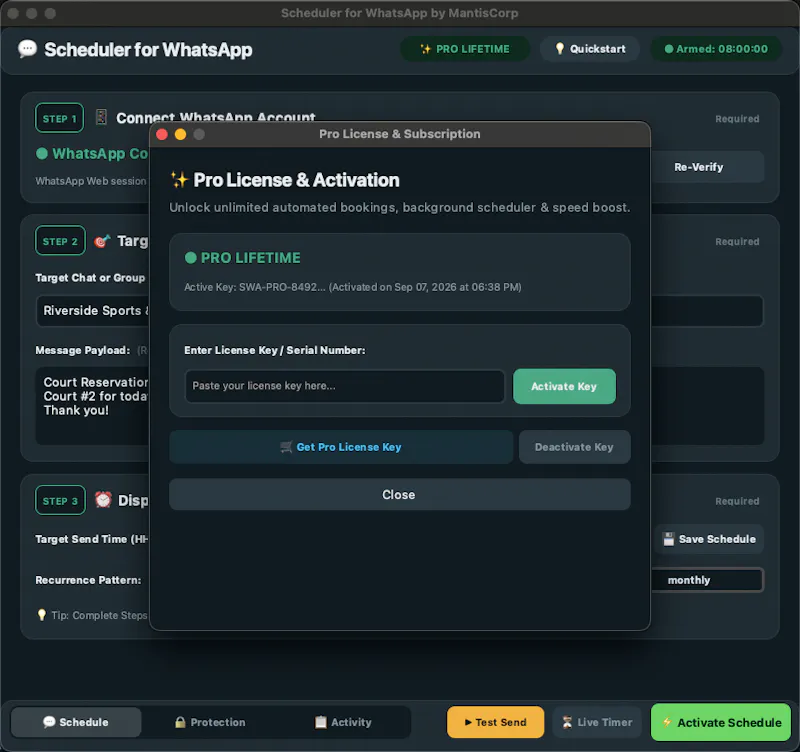This screenshot has height=752, width=800.
Task: Click the Save Schedule button
Action: click(x=709, y=539)
